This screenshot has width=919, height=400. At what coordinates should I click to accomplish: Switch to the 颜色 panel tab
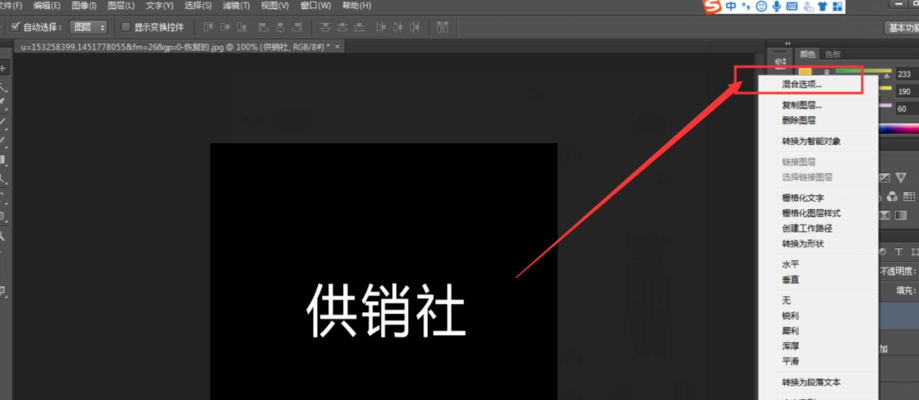click(x=808, y=54)
